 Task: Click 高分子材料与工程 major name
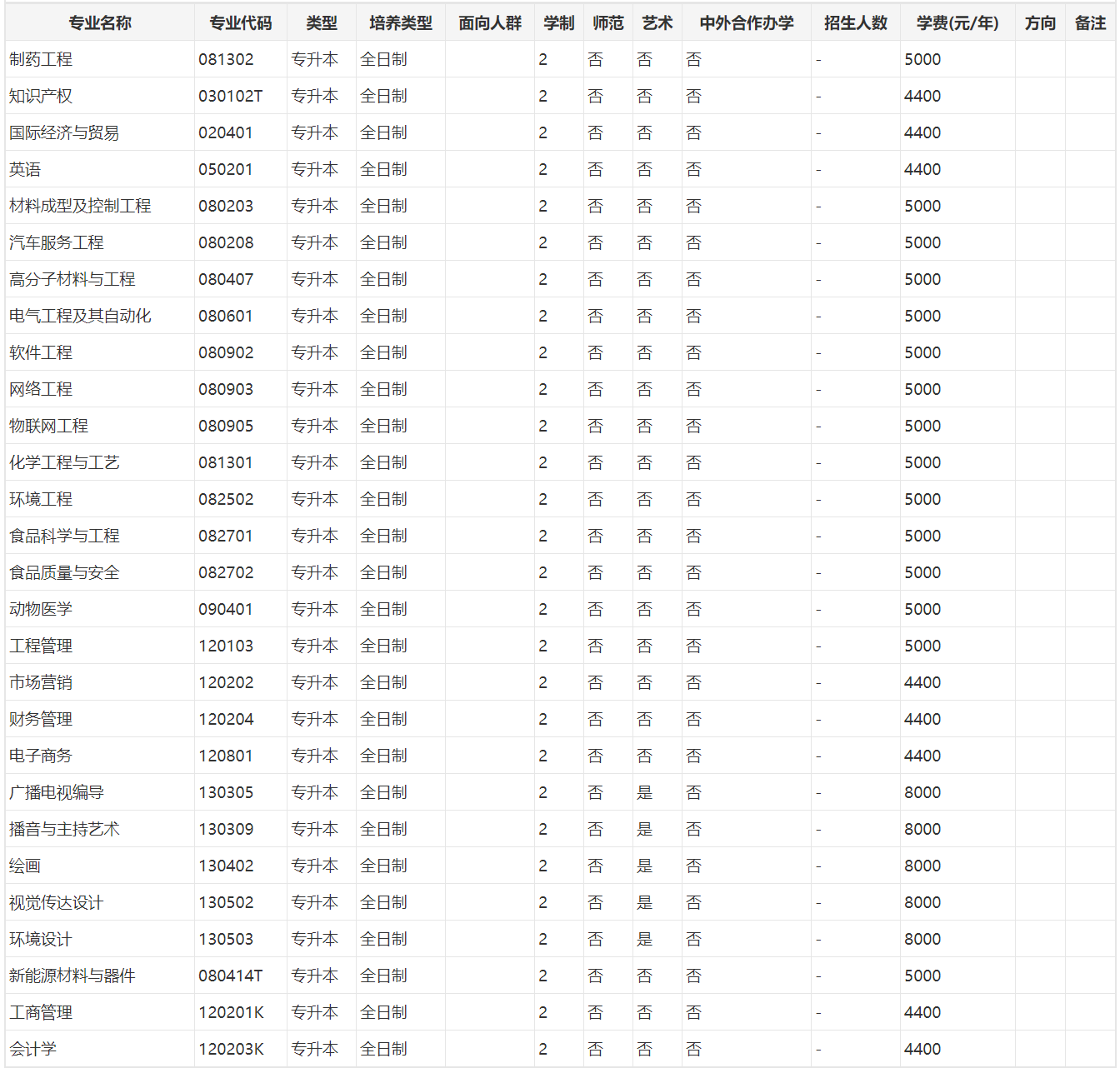(x=72, y=280)
